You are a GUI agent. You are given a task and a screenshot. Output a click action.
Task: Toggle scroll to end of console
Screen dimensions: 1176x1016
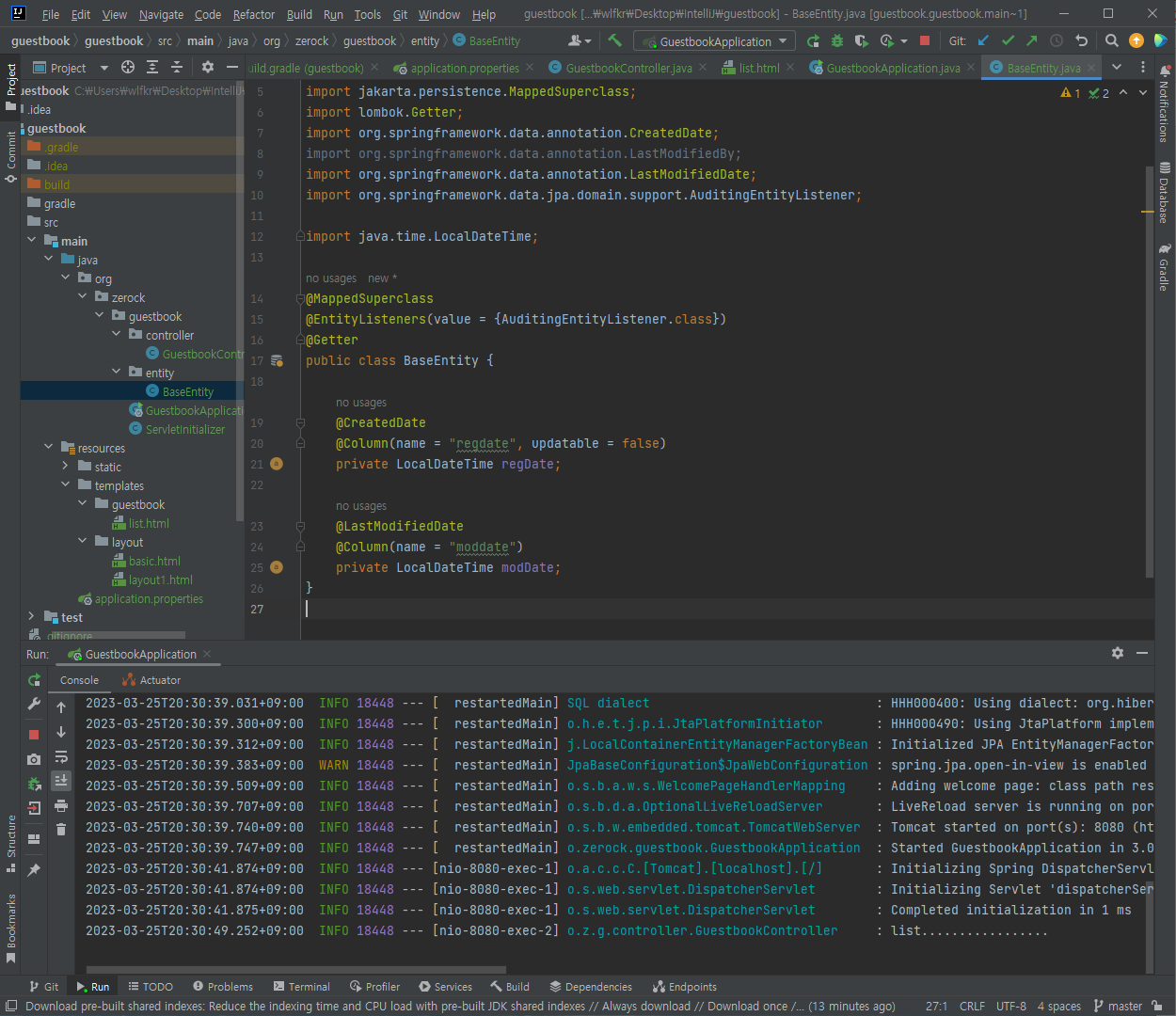(x=61, y=780)
